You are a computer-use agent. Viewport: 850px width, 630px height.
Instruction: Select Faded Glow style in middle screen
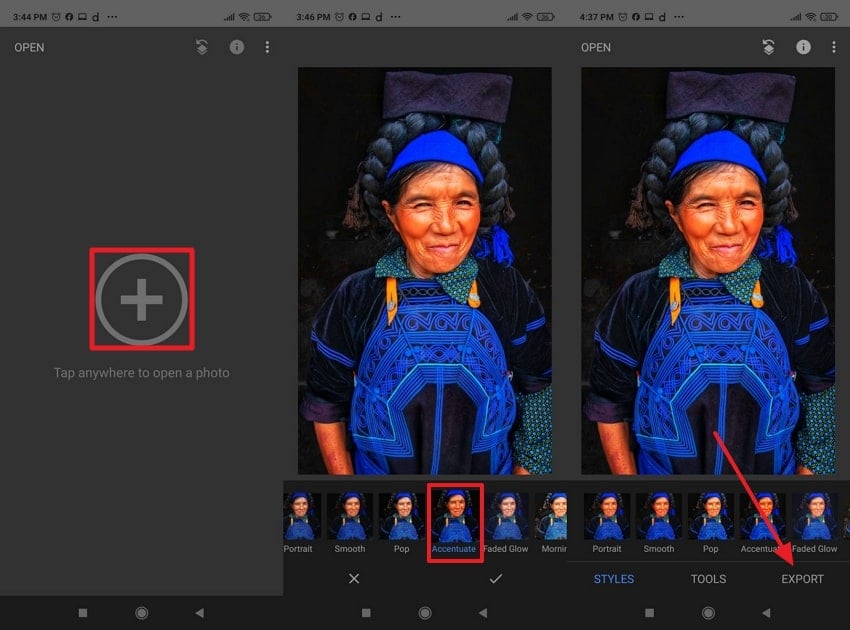pyautogui.click(x=506, y=522)
